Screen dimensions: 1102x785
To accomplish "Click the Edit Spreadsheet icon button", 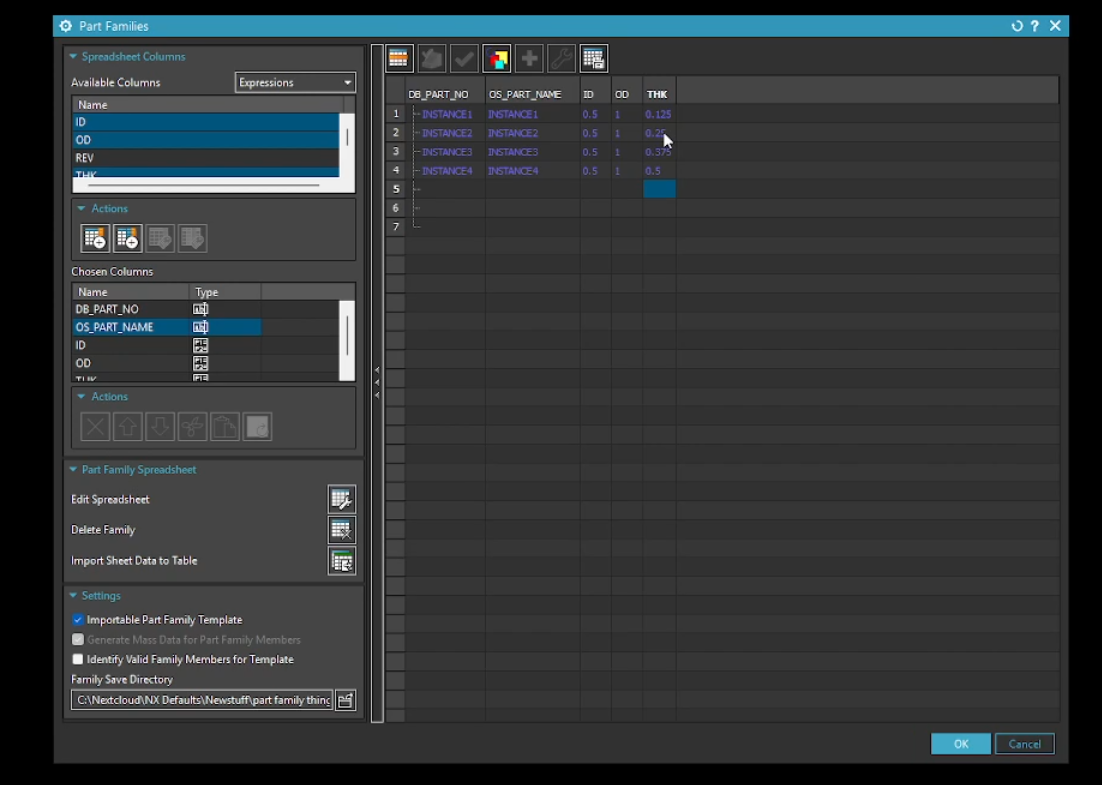I will [x=342, y=500].
